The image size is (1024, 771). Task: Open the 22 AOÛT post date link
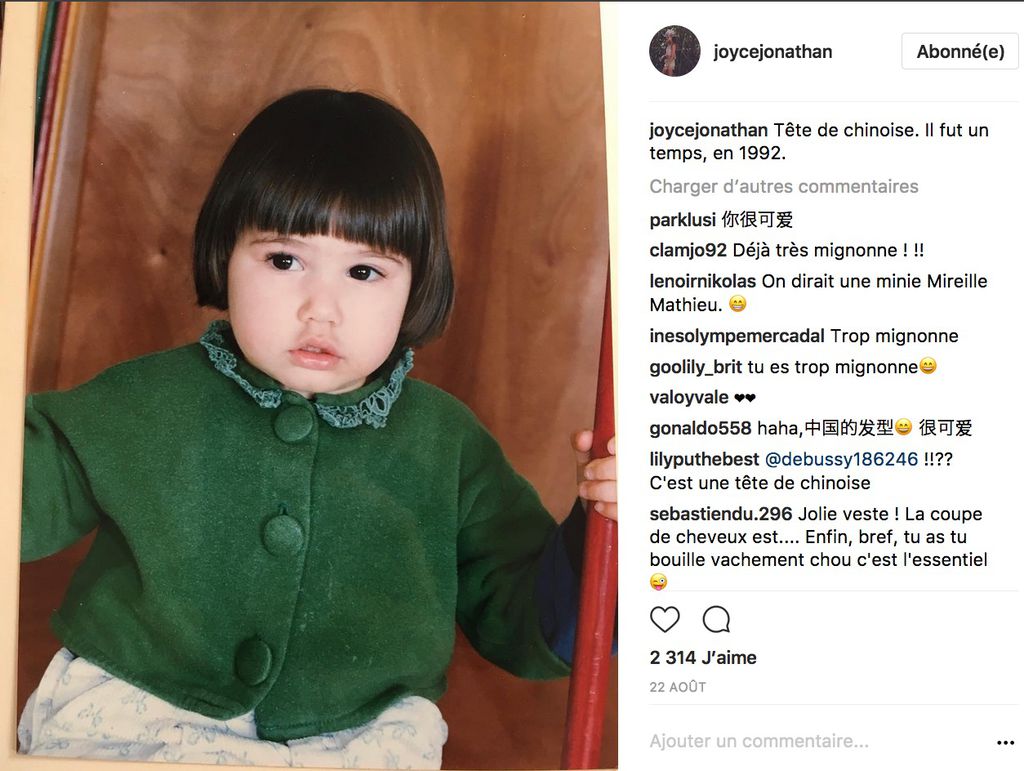click(x=678, y=687)
